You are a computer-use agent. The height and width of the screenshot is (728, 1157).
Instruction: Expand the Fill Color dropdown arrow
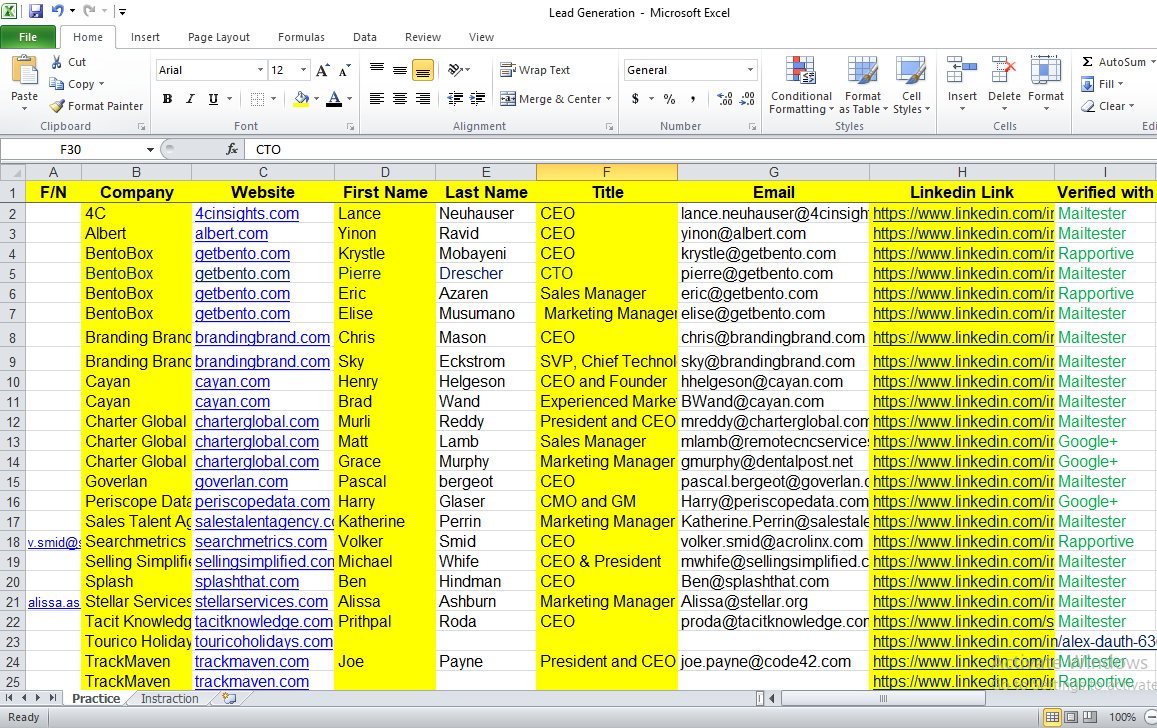pyautogui.click(x=316, y=99)
